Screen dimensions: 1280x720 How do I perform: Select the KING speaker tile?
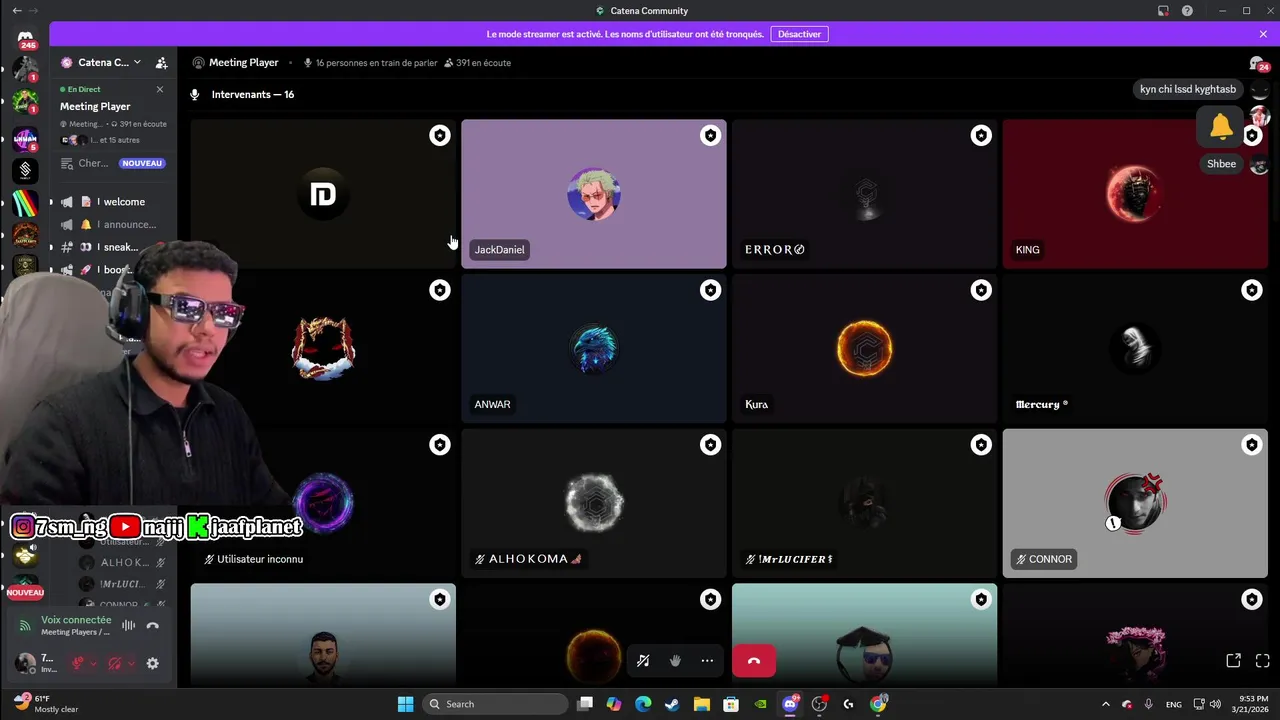(x=1135, y=194)
